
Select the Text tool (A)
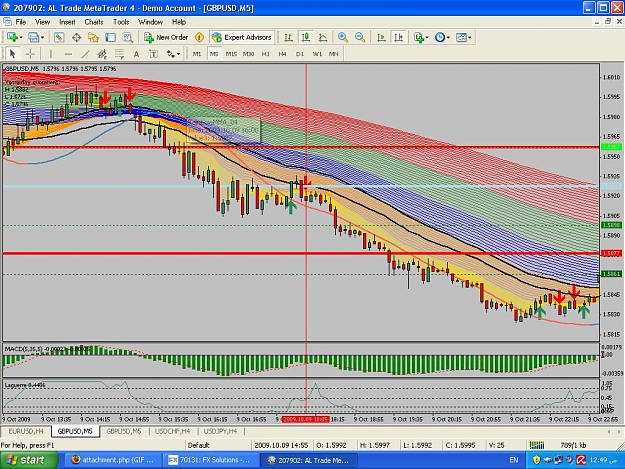(x=136, y=54)
